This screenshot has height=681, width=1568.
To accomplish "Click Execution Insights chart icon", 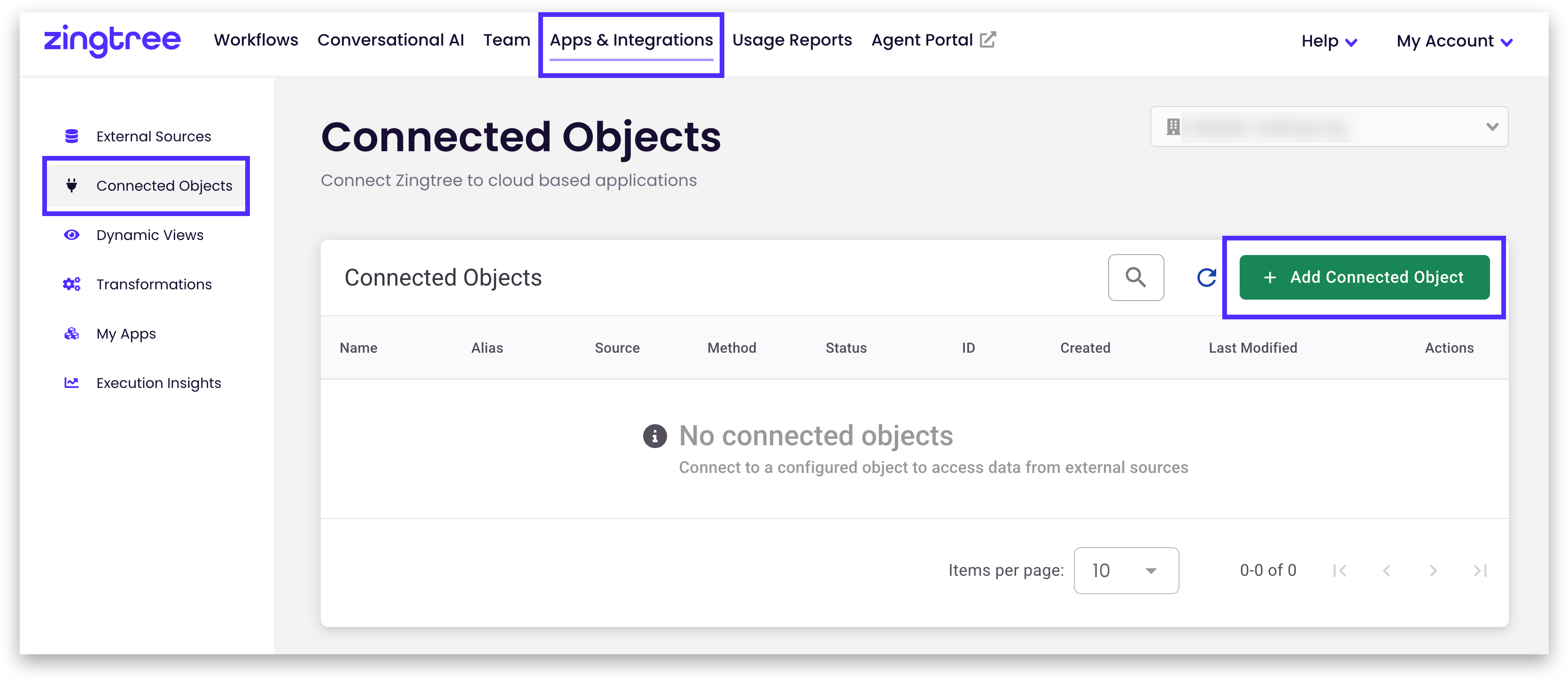I will click(x=71, y=383).
